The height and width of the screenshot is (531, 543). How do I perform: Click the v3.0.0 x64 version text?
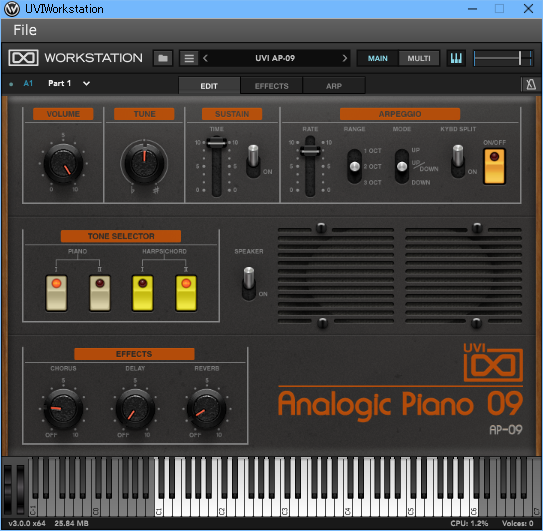pyautogui.click(x=27, y=523)
